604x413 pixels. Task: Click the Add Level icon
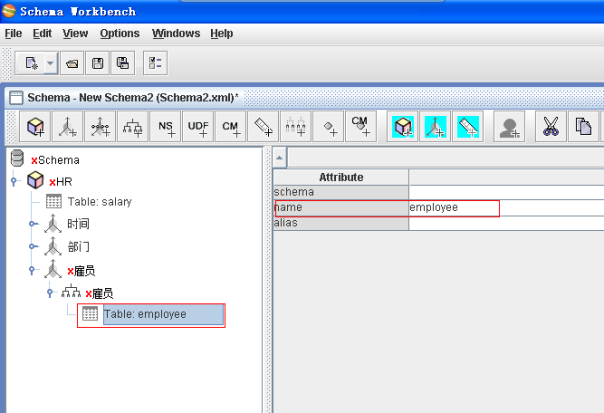[x=295, y=127]
